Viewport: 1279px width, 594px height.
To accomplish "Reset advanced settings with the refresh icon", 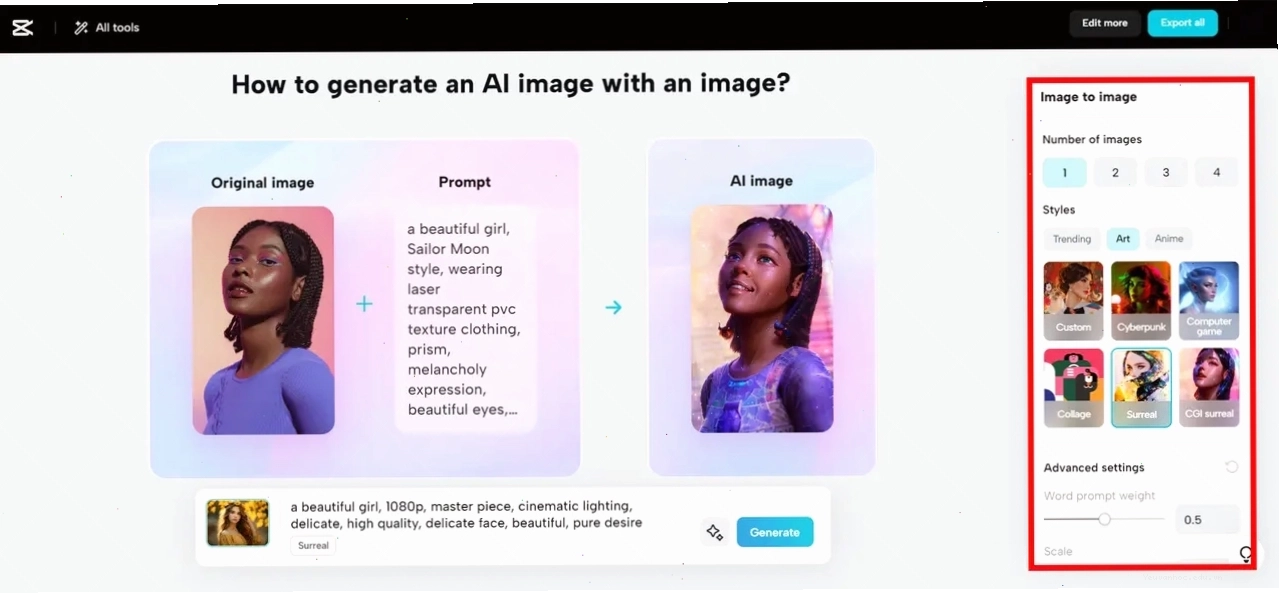I will 1231,467.
